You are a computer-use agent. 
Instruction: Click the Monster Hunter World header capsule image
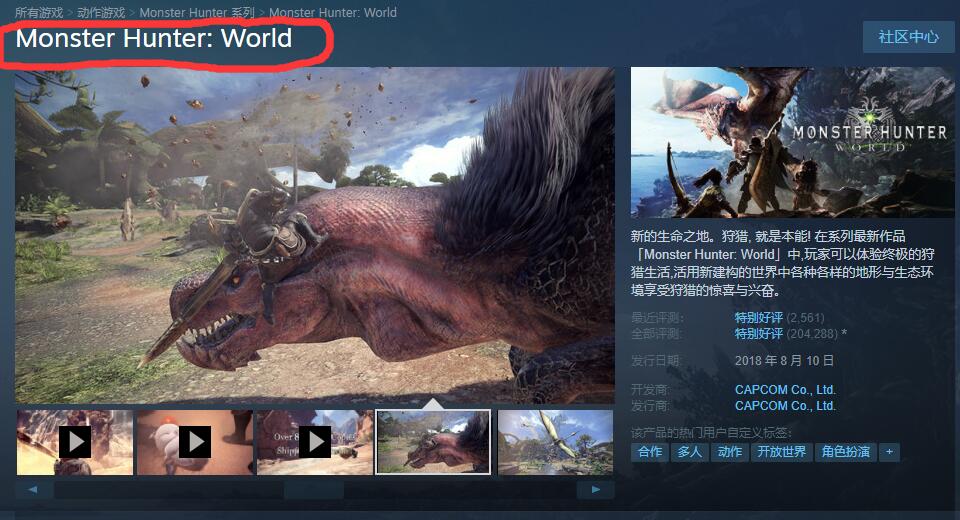[792, 142]
